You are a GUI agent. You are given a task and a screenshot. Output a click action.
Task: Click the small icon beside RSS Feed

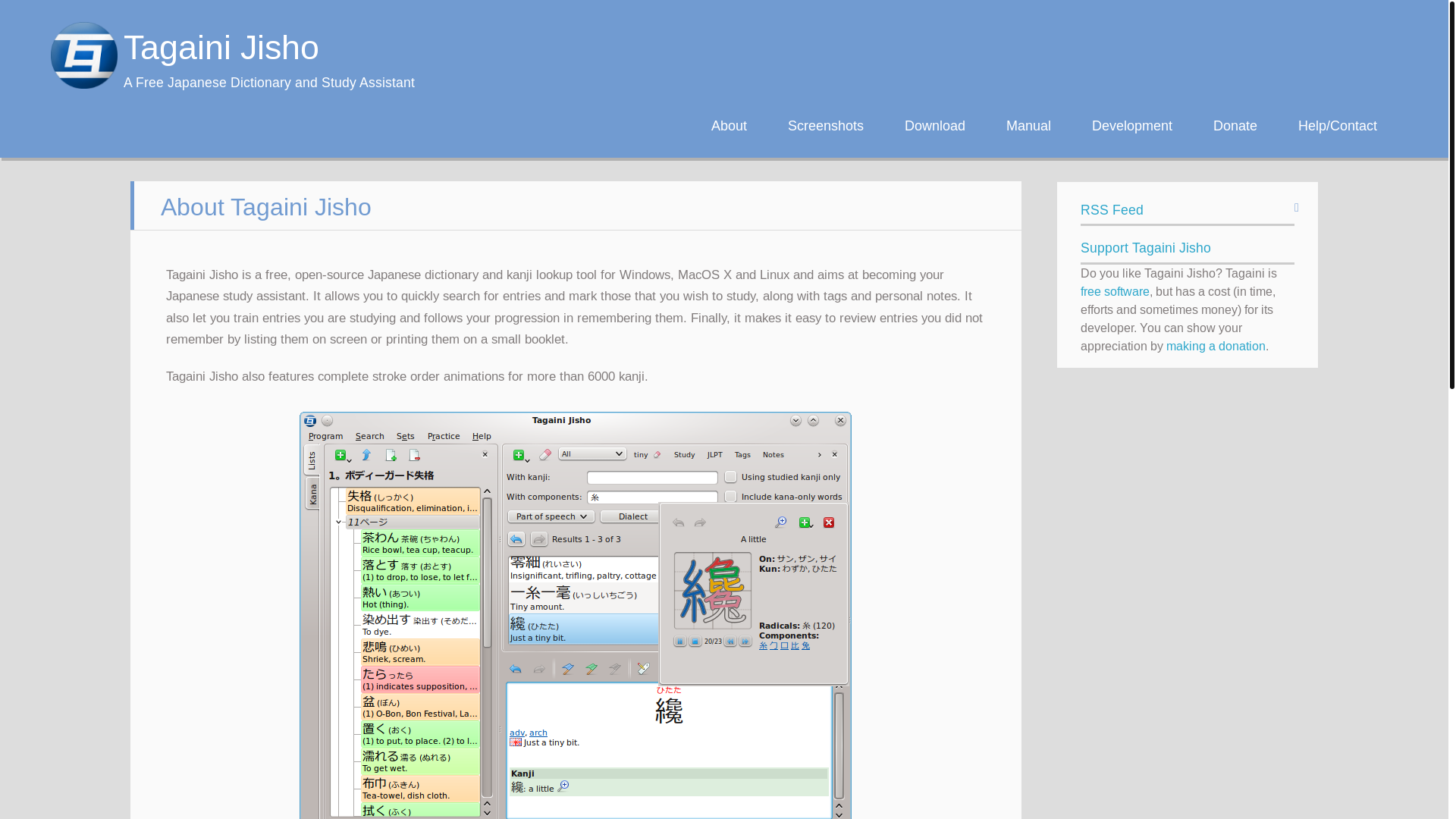(1297, 208)
